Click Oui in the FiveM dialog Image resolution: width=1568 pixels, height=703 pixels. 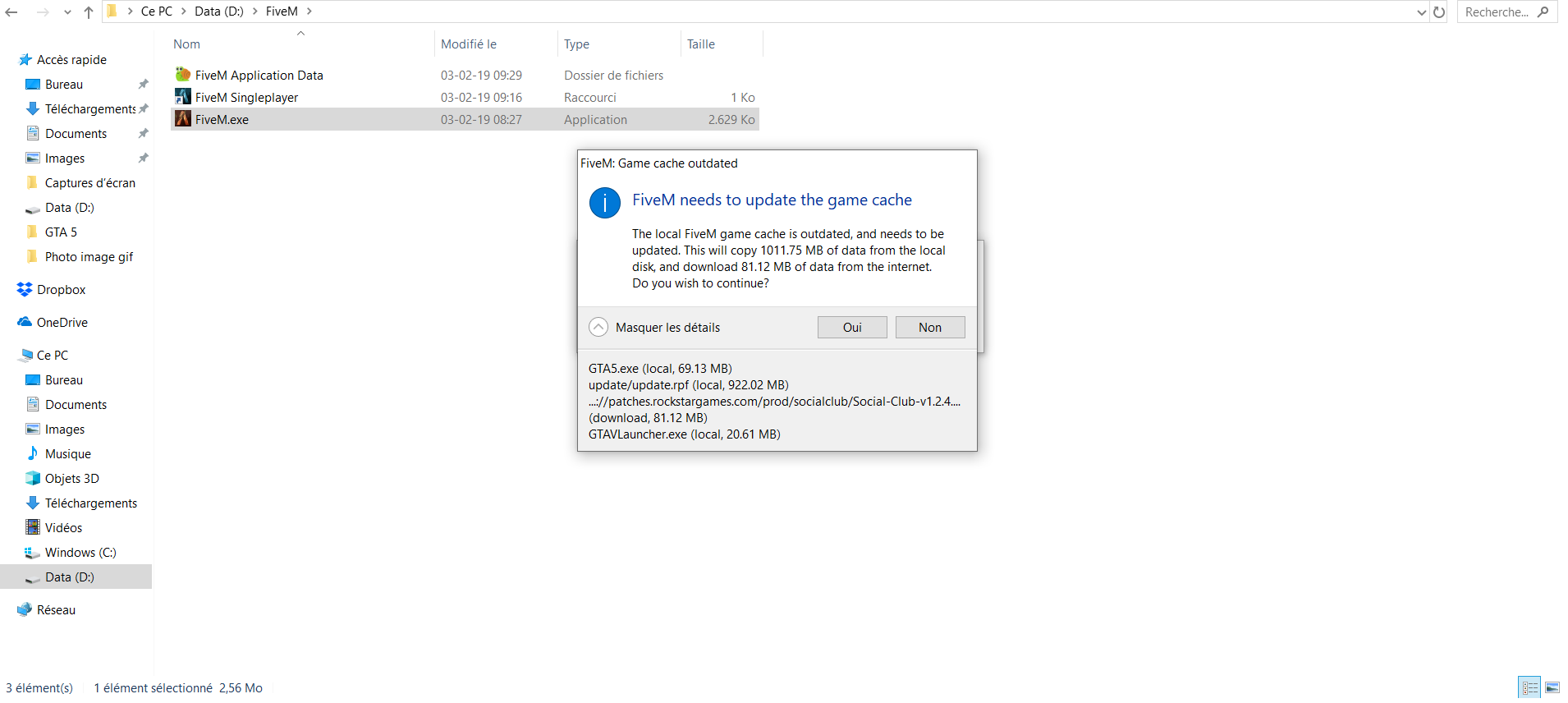pos(852,327)
